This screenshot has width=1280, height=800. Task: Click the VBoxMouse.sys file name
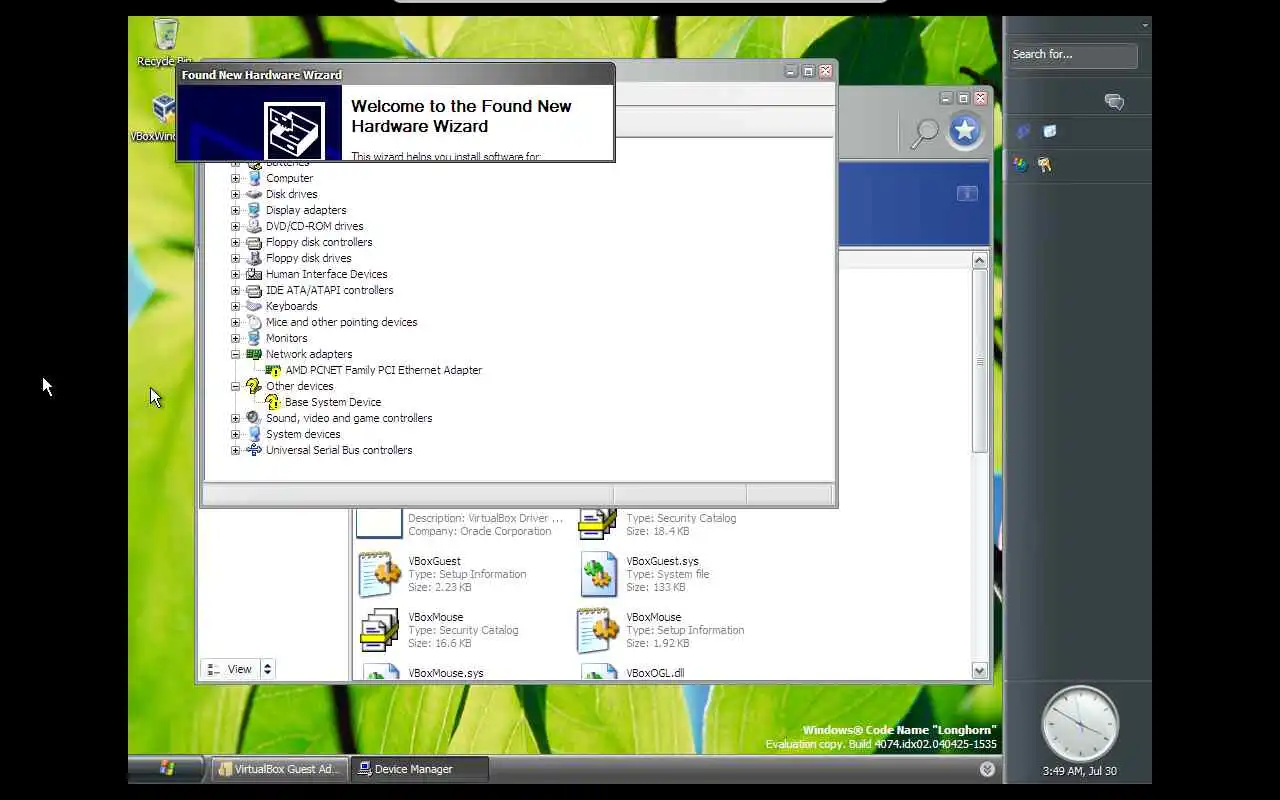[x=445, y=673]
